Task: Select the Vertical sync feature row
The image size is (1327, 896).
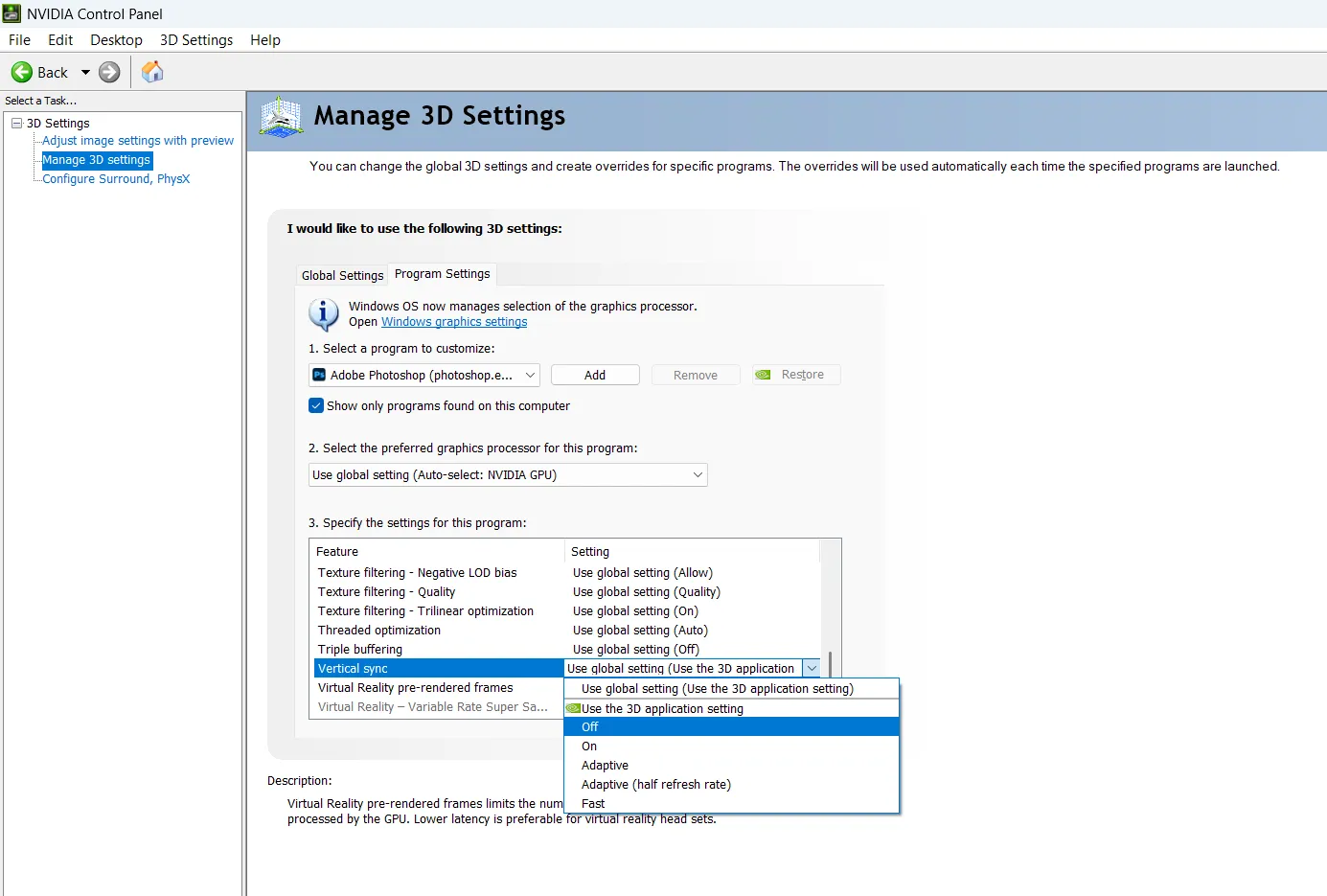Action: [x=439, y=668]
